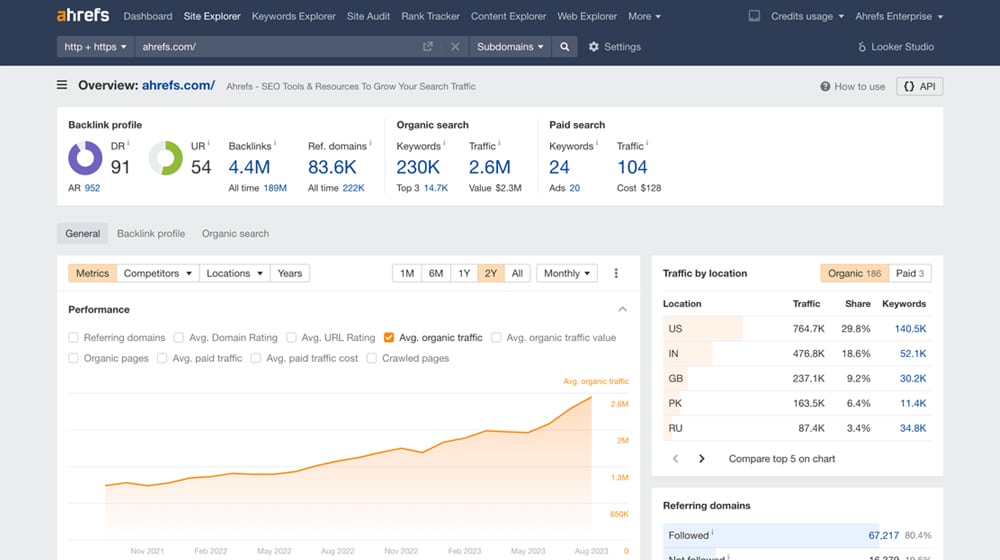Switch to the Organic search tab
Image resolution: width=1000 pixels, height=560 pixels.
pyautogui.click(x=235, y=233)
